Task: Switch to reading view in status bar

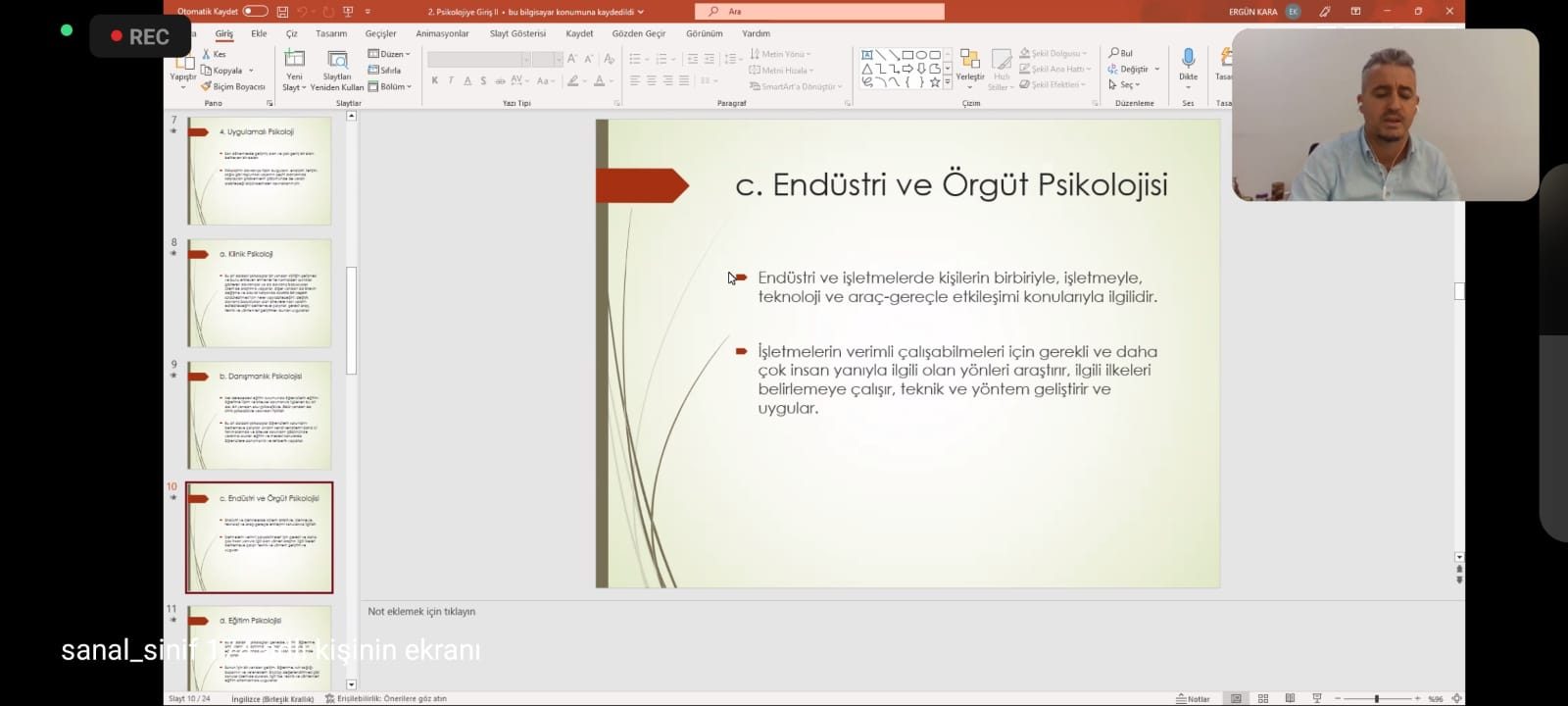Action: 1290,698
